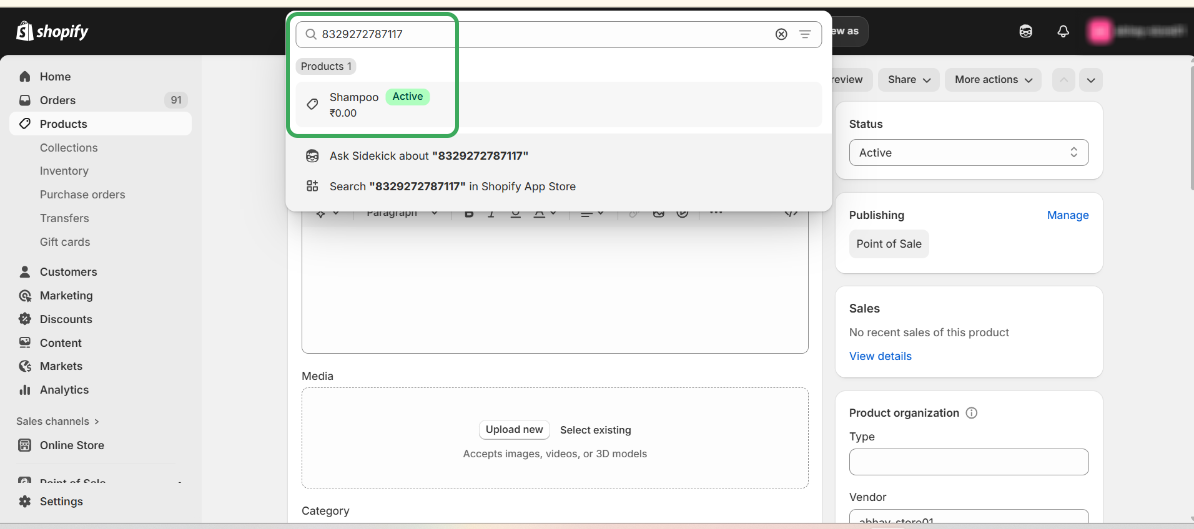The width and height of the screenshot is (1194, 529).
Task: Click Upload new media button
Action: [514, 430]
